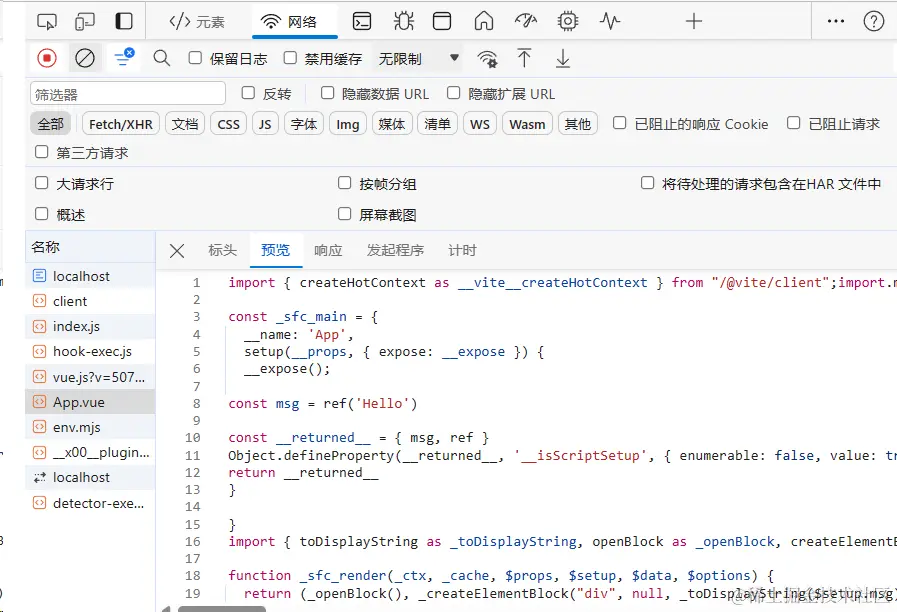Image resolution: width=897 pixels, height=612 pixels.
Task: Open the 发起程序 tab
Action: coord(395,251)
